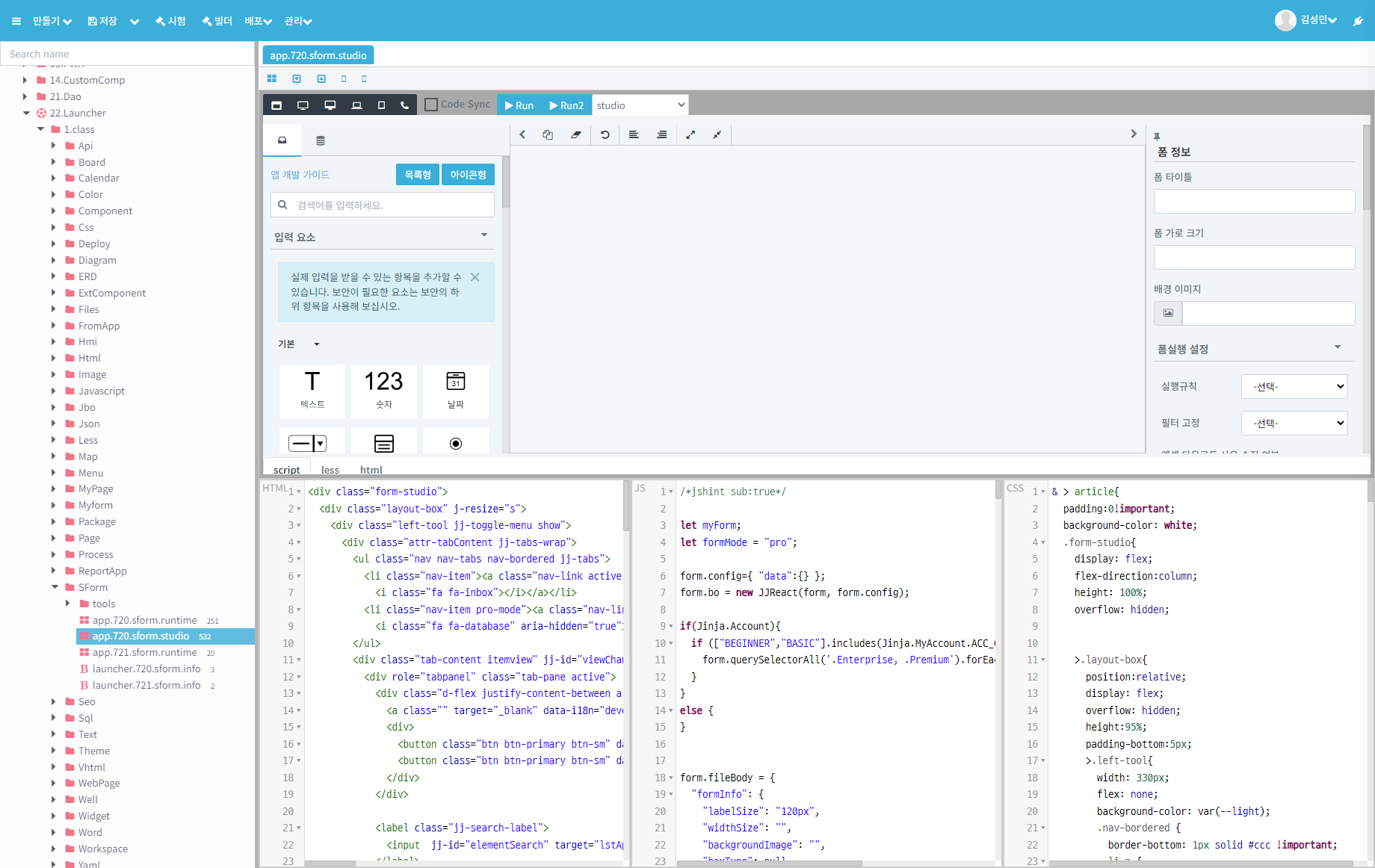Open the 관리 menu
The height and width of the screenshot is (868, 1375).
click(298, 21)
